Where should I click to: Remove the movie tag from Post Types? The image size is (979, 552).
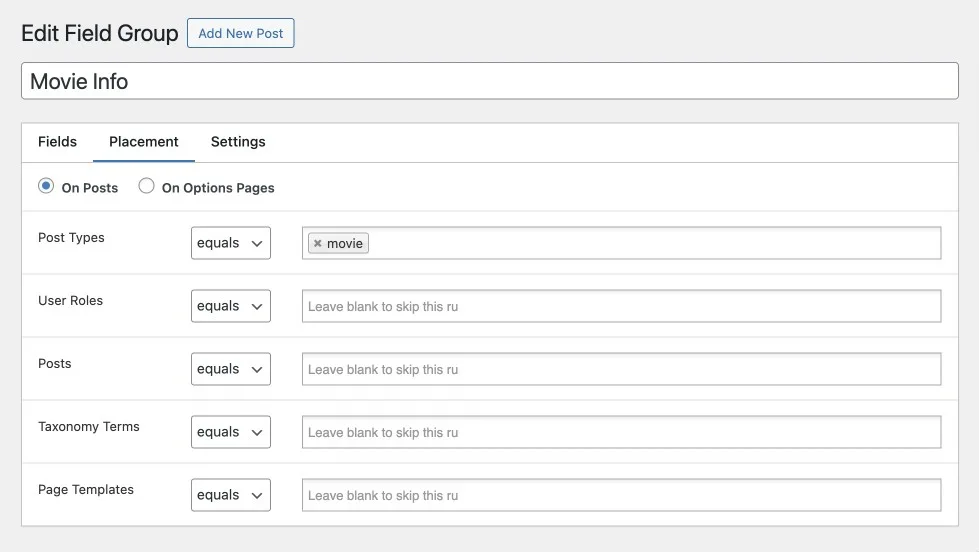317,244
